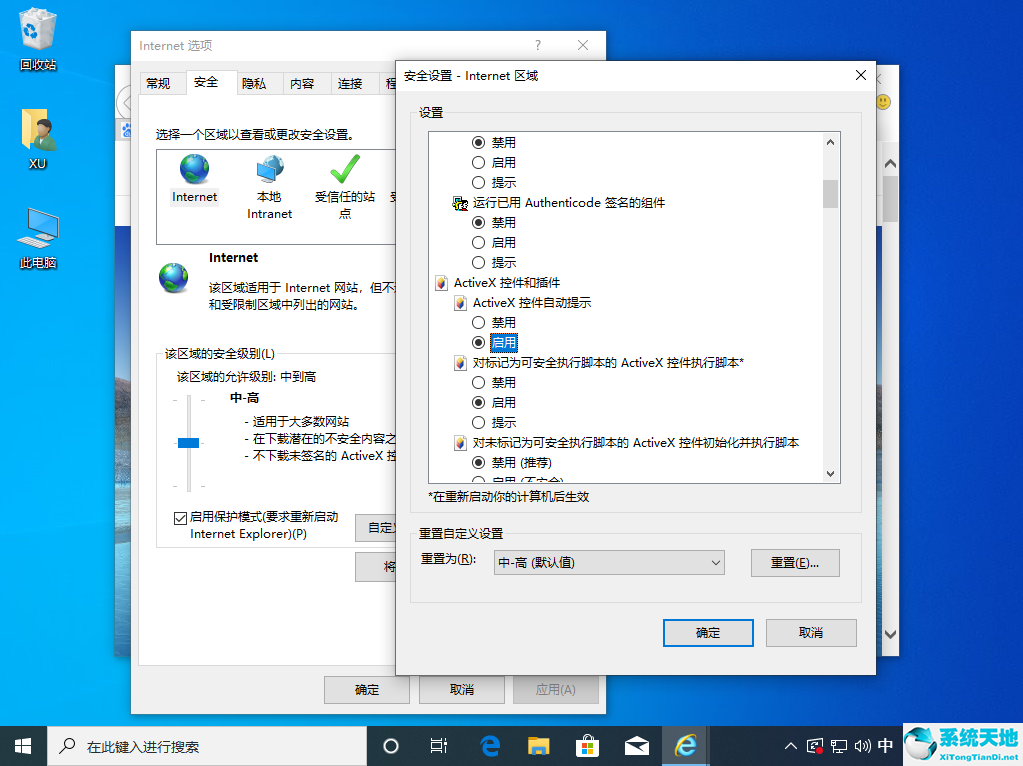Screen dimensions: 1023x766
Task: Click the 重置(E) button
Action: click(x=795, y=562)
